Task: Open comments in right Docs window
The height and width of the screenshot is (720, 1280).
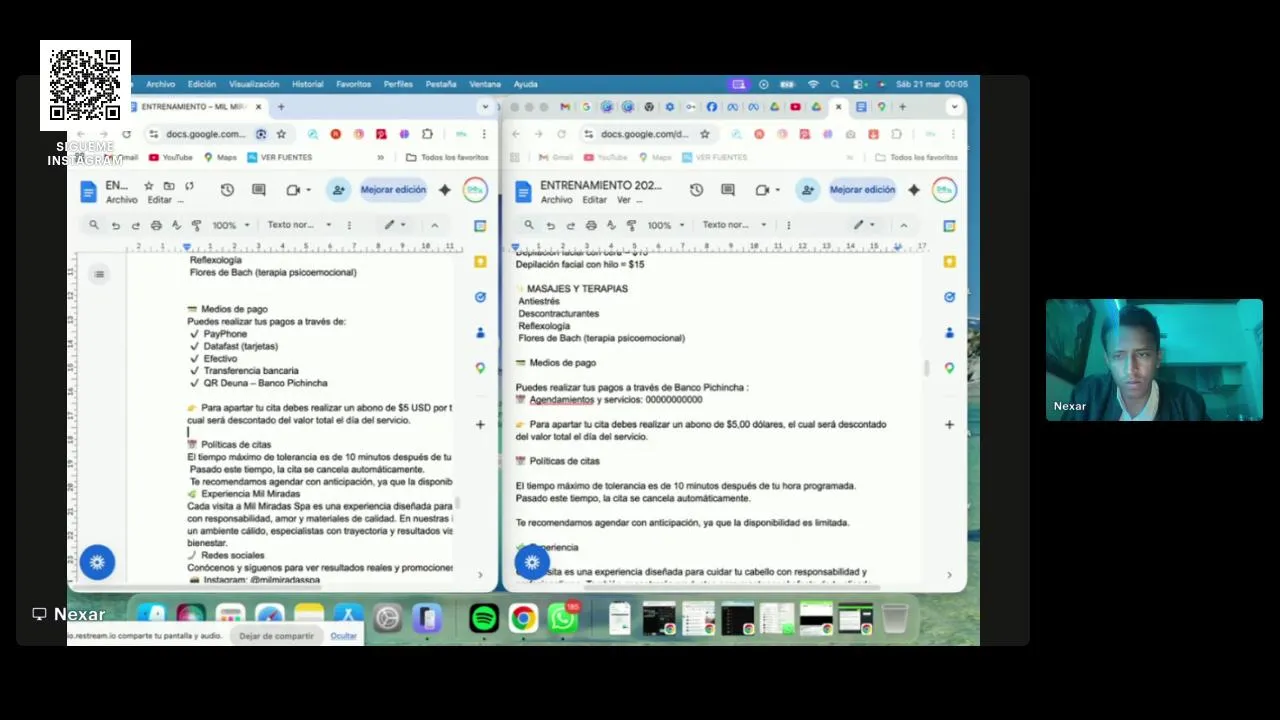Action: click(728, 190)
